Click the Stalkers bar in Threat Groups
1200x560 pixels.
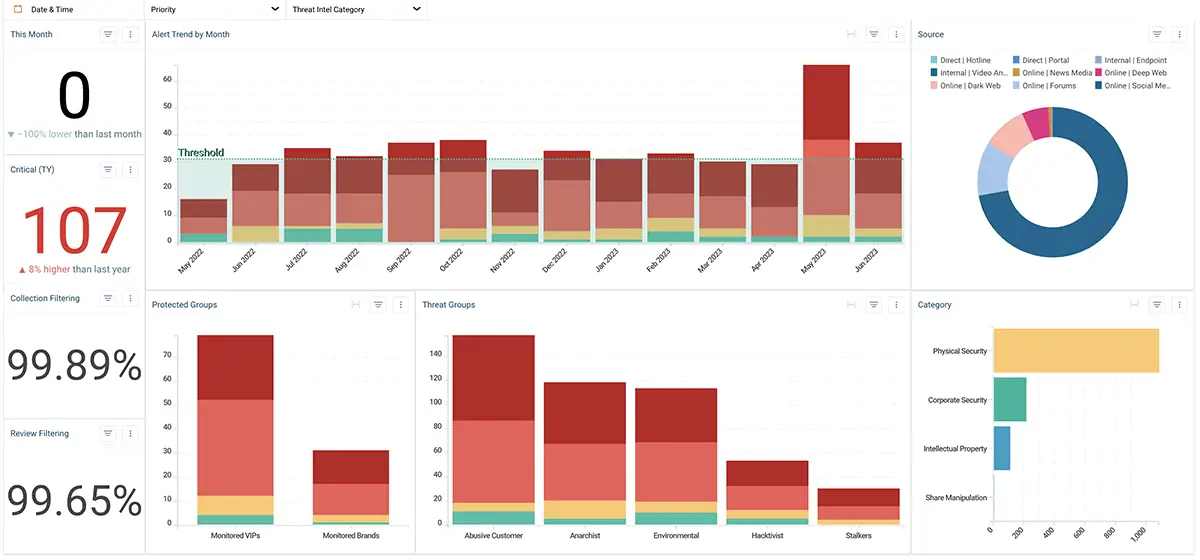pos(858,507)
